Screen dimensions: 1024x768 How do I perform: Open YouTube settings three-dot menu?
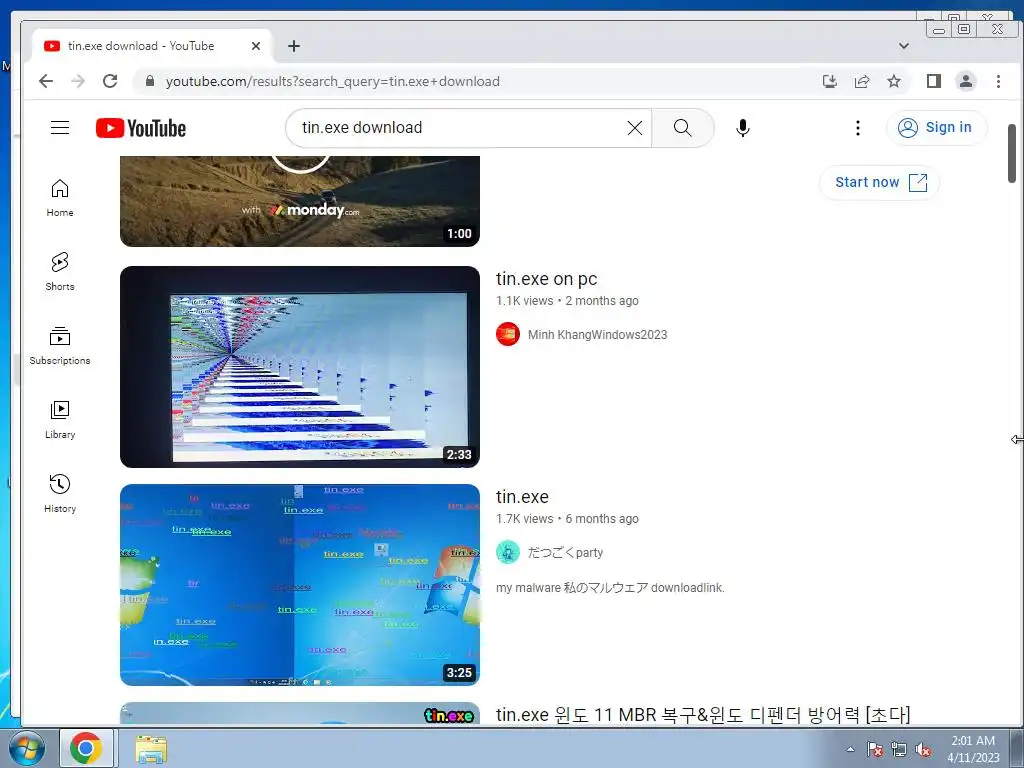tap(858, 128)
